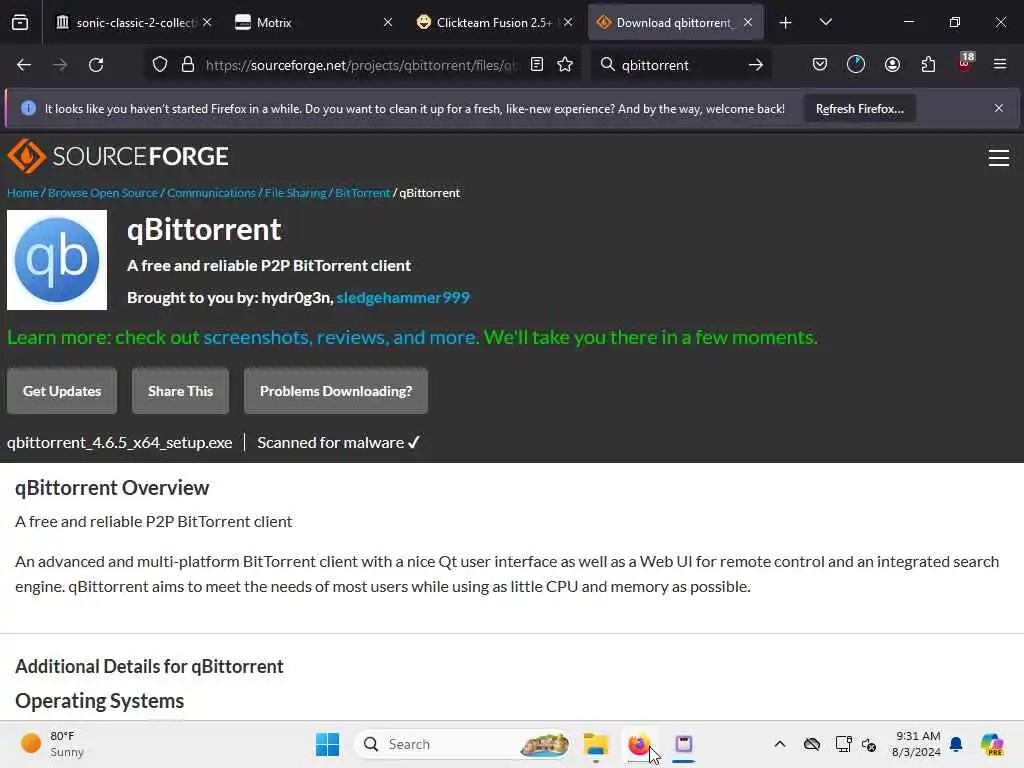Open the Pocket save icon
1024x768 pixels.
pos(820,65)
